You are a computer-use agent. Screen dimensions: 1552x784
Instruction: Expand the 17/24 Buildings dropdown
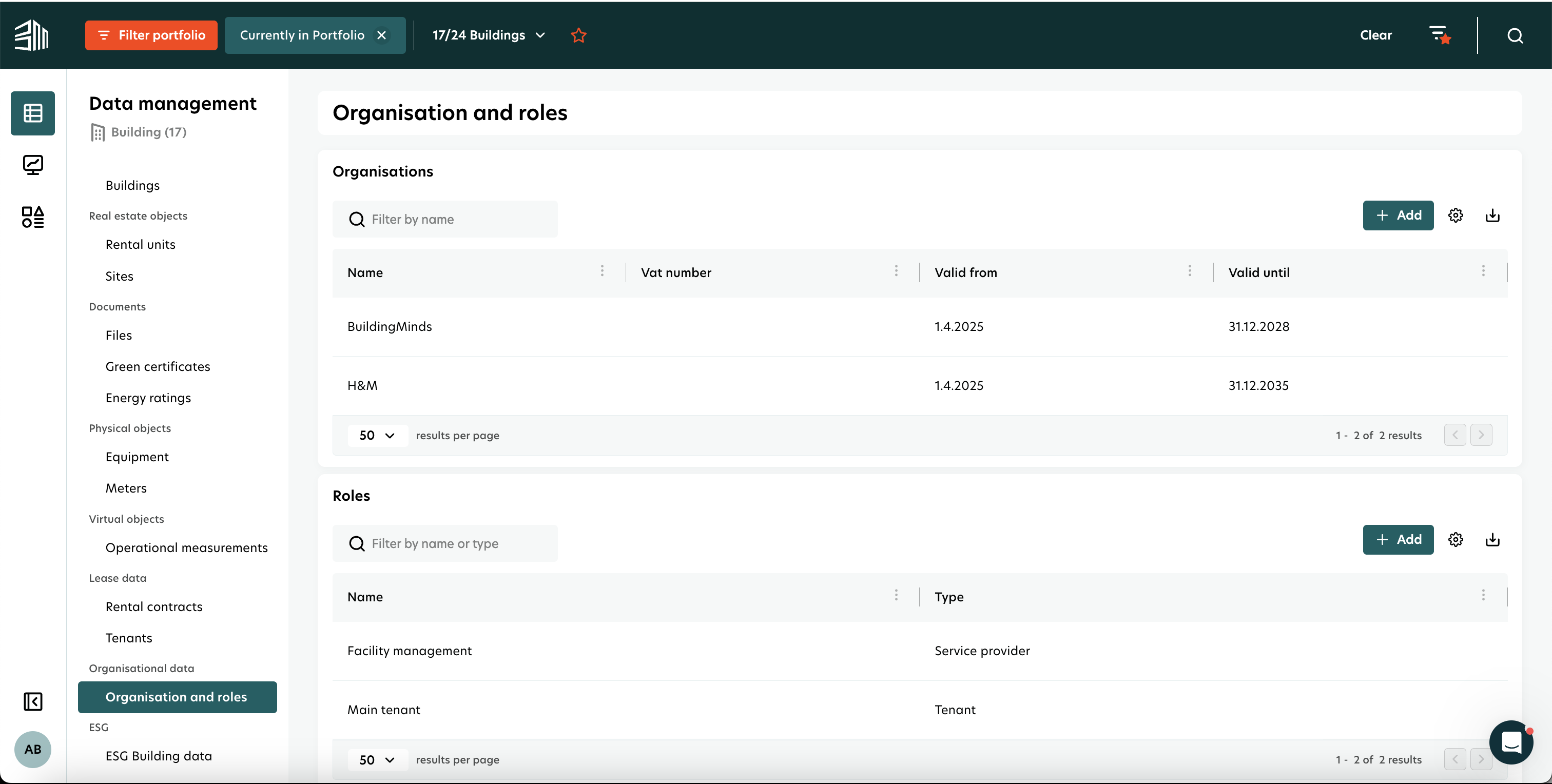pos(489,35)
